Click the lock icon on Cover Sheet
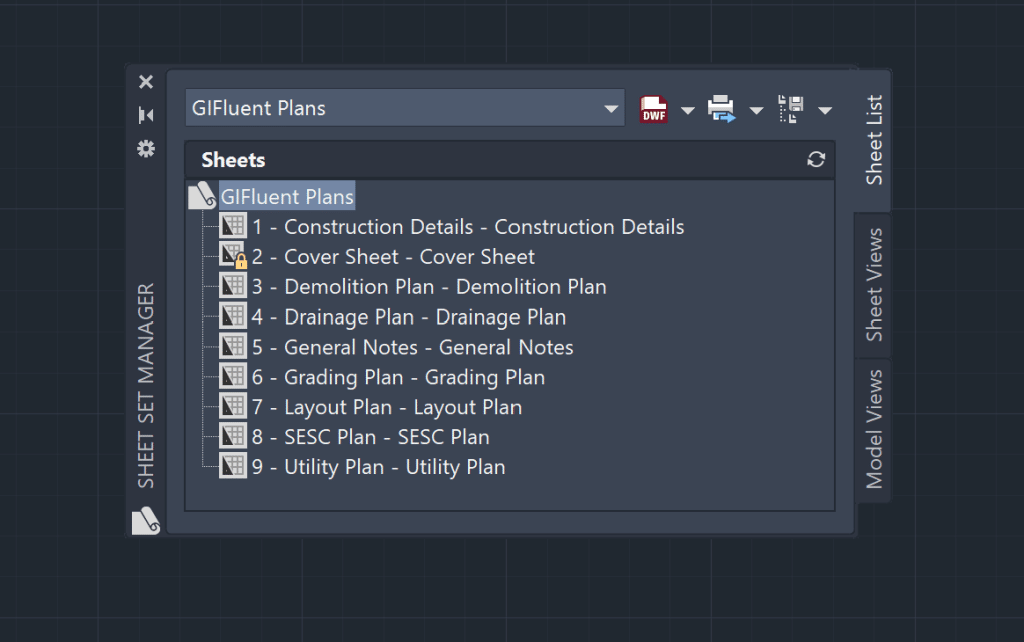This screenshot has width=1024, height=642. pos(240,262)
